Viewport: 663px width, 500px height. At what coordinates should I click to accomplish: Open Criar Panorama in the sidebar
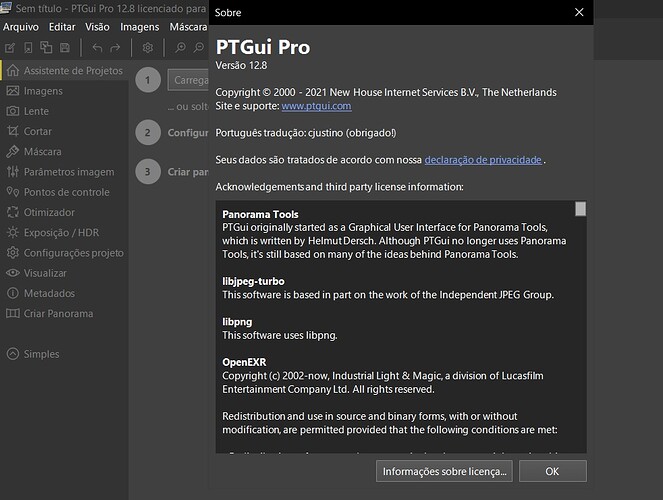coord(65,314)
